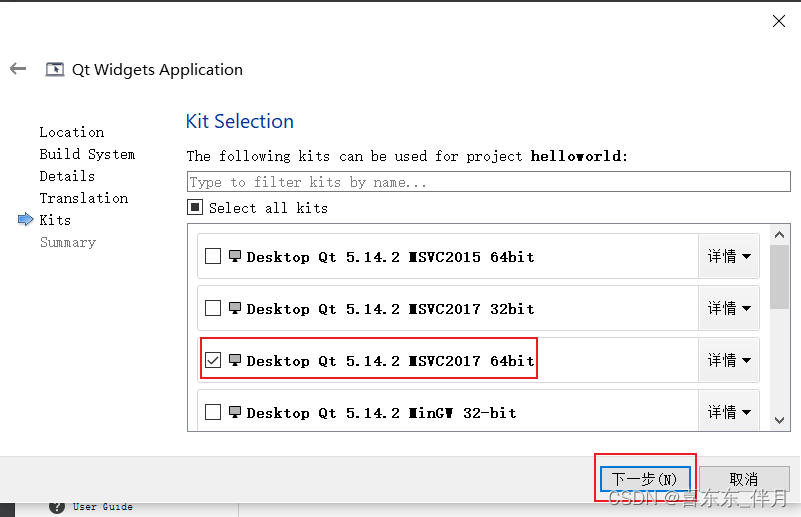801x517 pixels.
Task: Click the kit list scrollbar down arrow
Action: (x=780, y=420)
